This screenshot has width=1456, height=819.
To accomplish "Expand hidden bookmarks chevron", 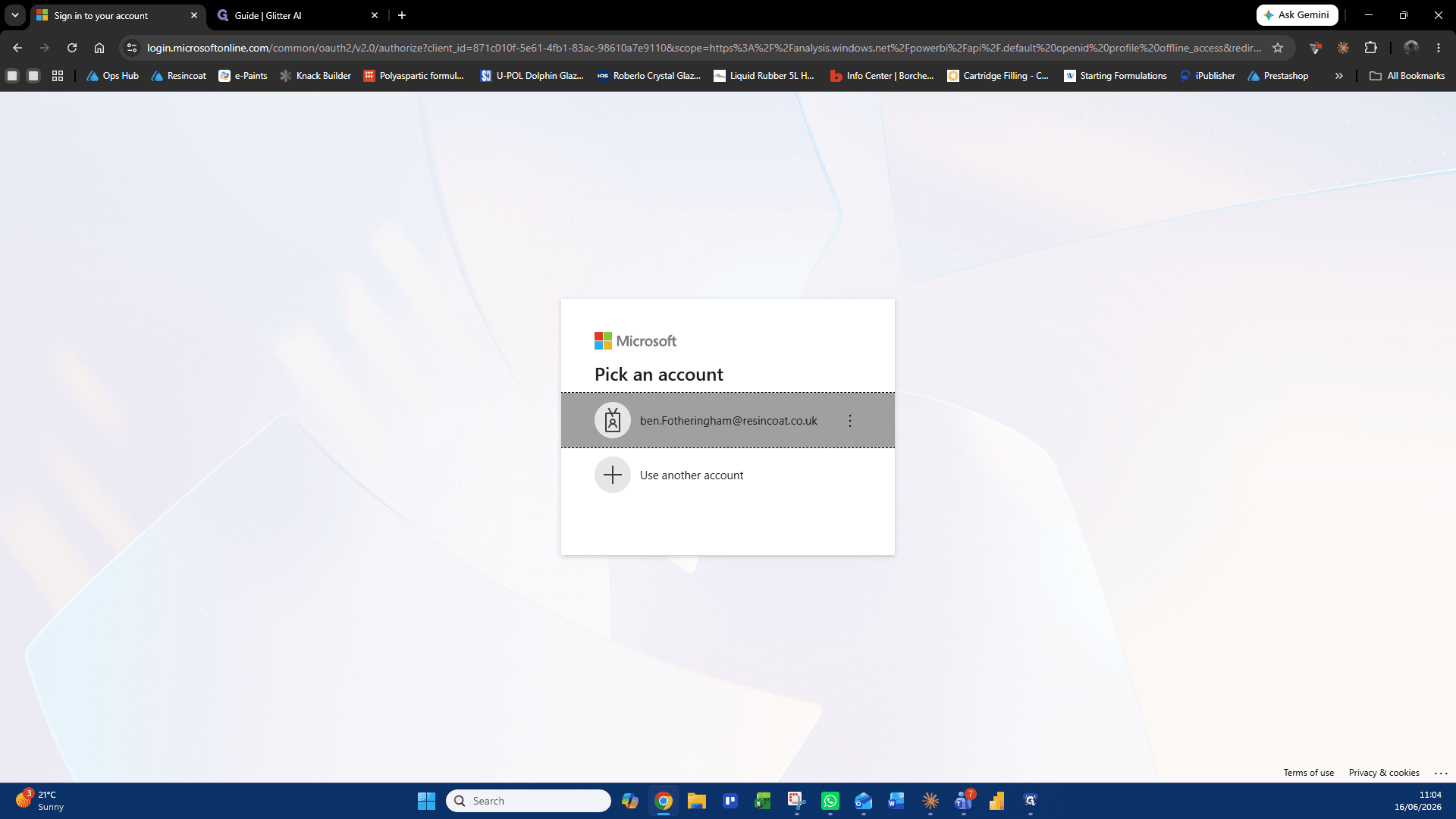I will [1339, 76].
